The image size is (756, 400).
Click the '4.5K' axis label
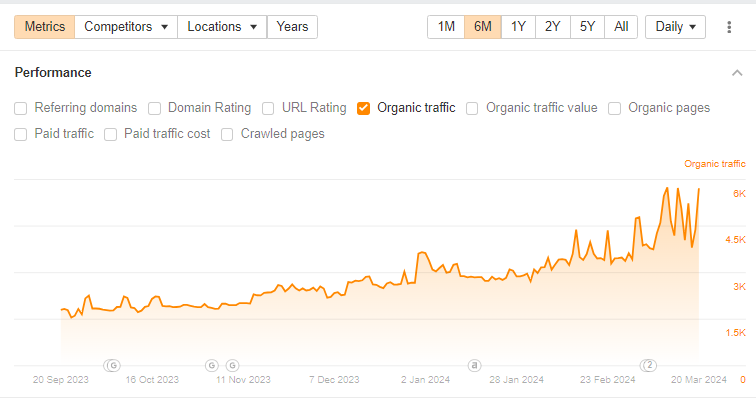tap(736, 240)
